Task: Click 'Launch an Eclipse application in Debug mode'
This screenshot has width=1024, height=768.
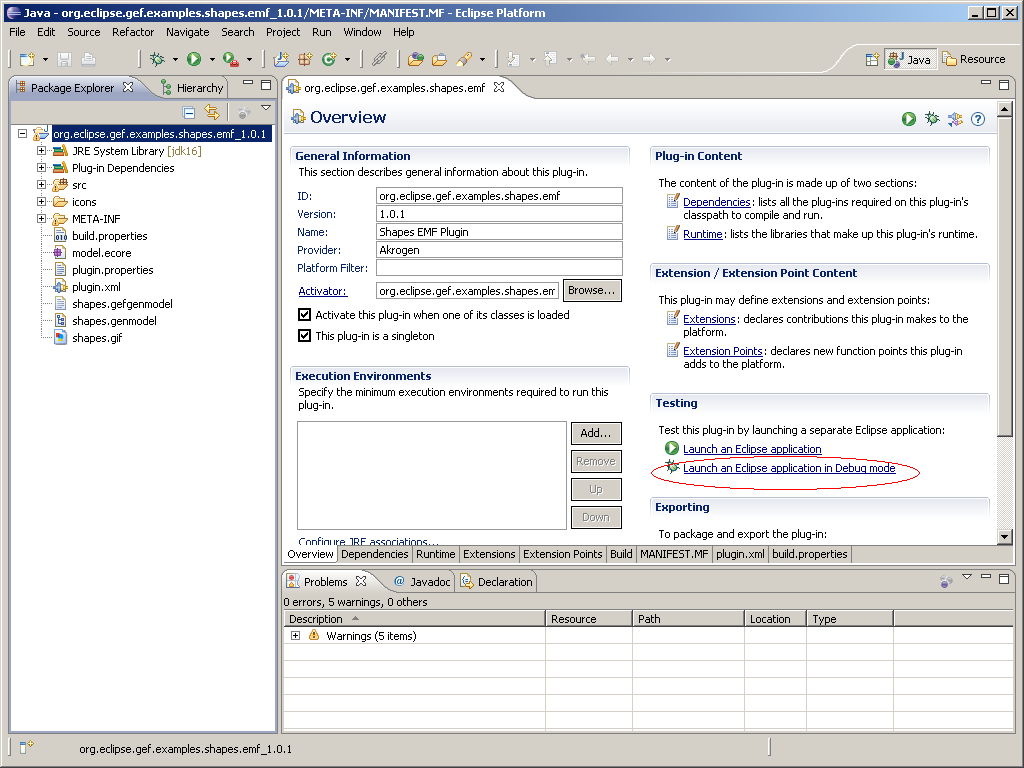Action: [x=788, y=468]
